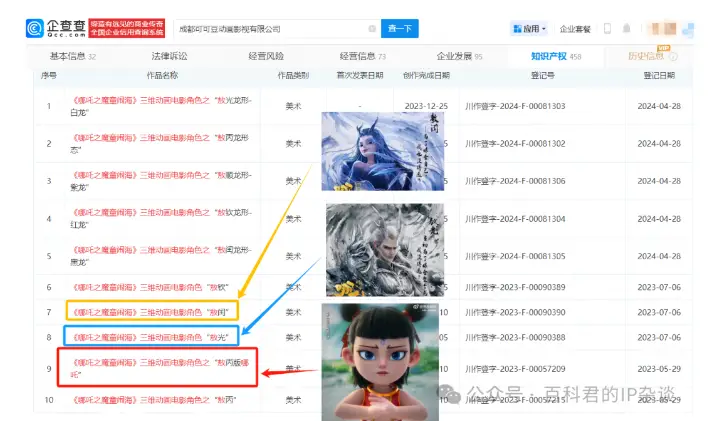Open work titled 敖光龙形-白龙 in row 1
The width and height of the screenshot is (724, 421).
coord(161,106)
